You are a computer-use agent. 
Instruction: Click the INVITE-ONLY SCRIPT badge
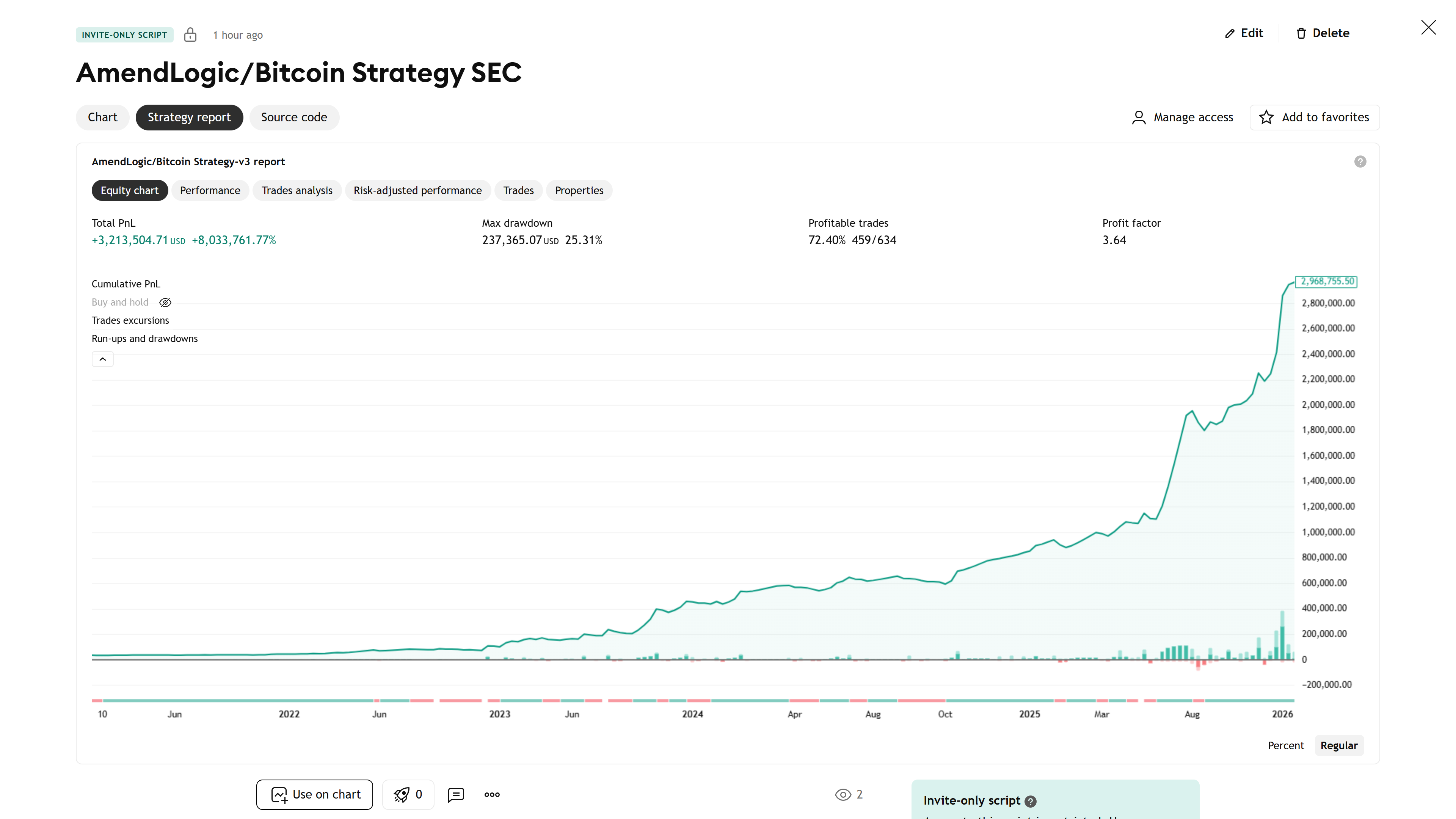[x=124, y=35]
